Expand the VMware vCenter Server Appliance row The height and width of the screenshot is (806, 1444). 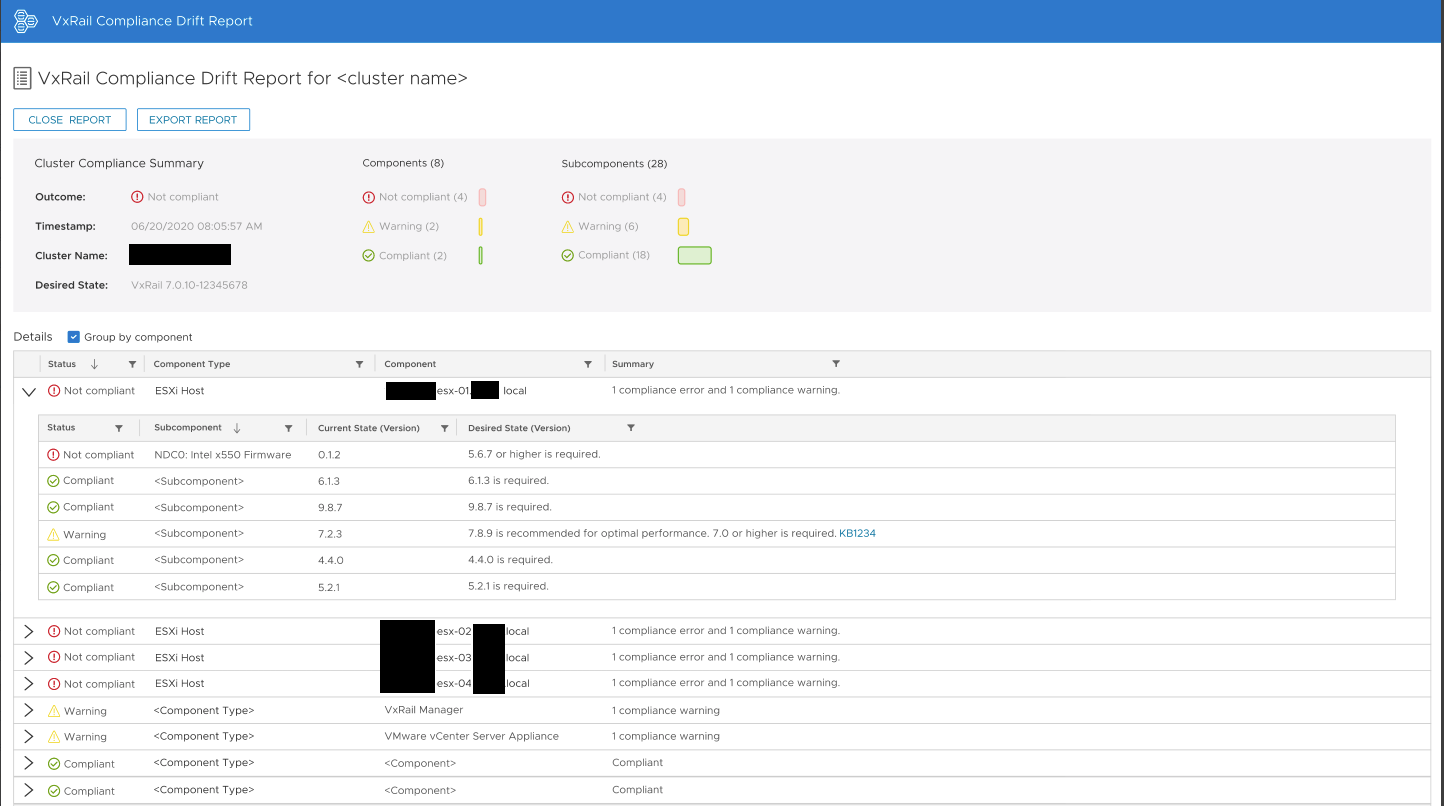pyautogui.click(x=29, y=737)
